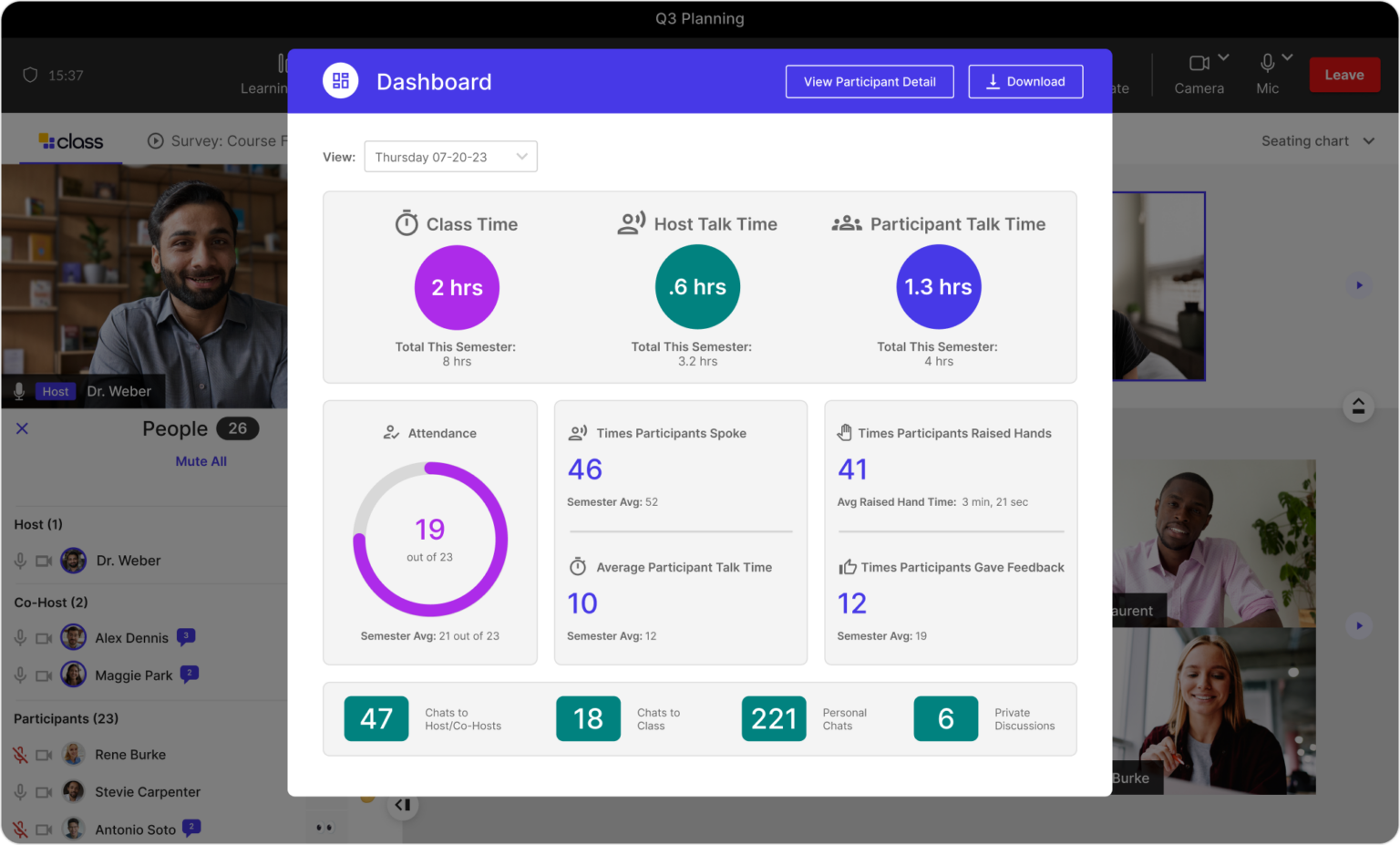1400x845 pixels.
Task: Click the Raised Hands hand icon
Action: pos(845,432)
